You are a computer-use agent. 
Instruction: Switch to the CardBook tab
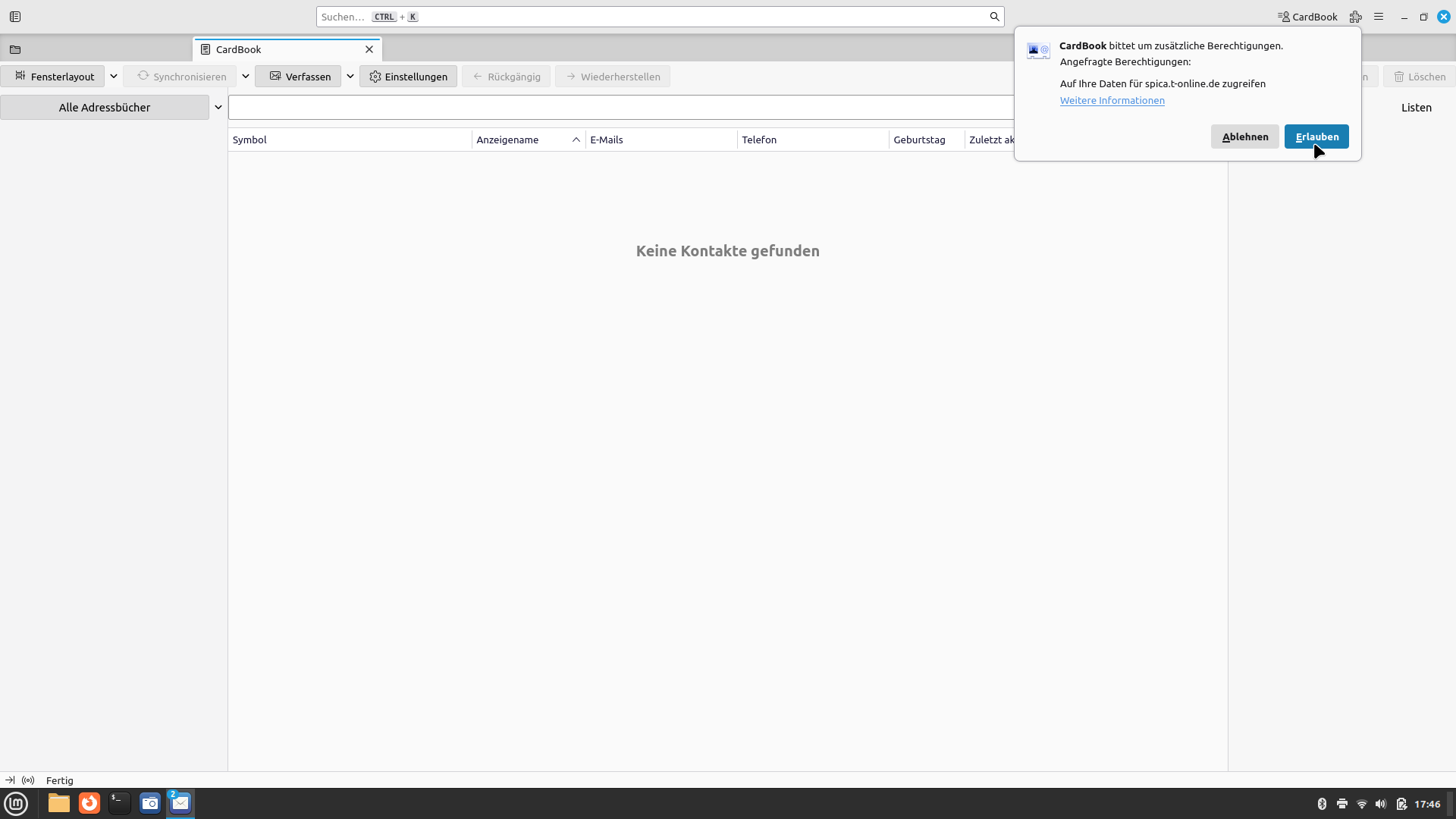287,49
